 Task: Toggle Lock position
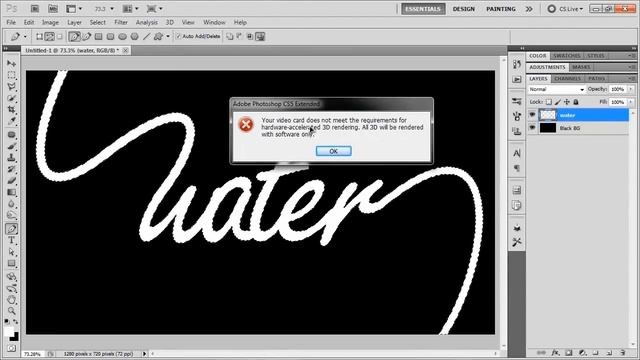[567, 102]
